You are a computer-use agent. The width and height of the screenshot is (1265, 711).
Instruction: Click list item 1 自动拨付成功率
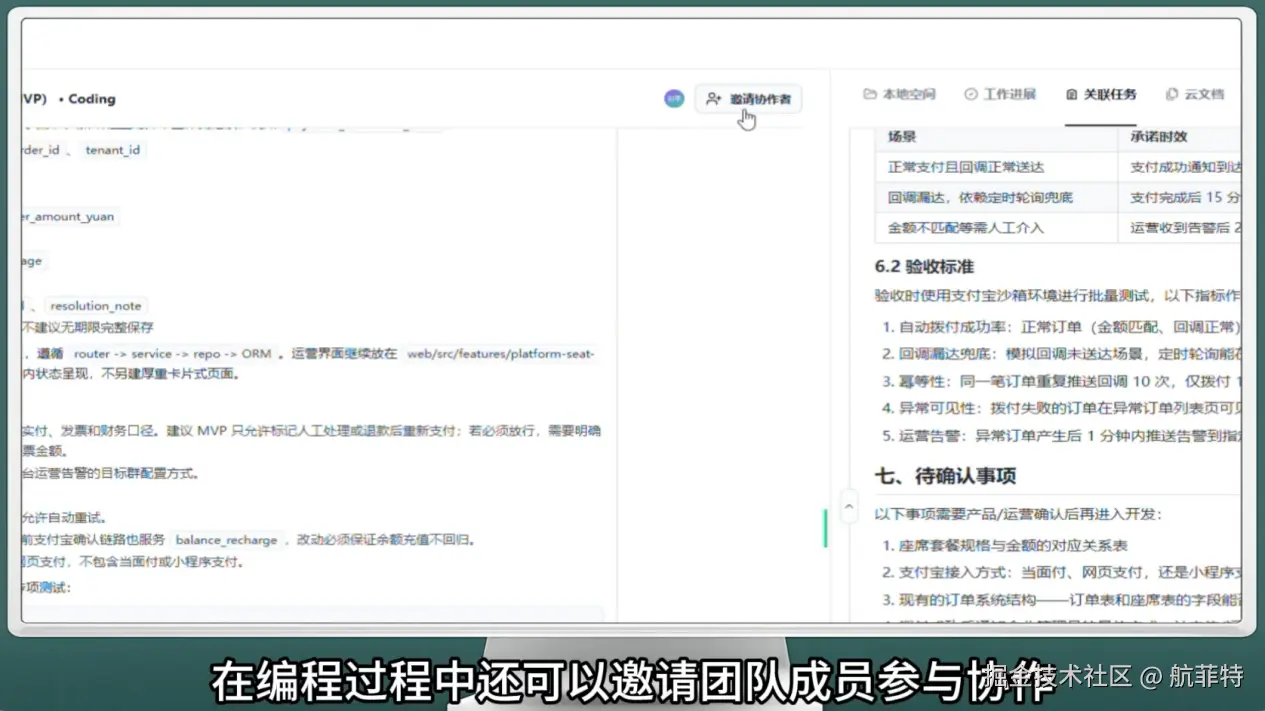[x=1061, y=327]
